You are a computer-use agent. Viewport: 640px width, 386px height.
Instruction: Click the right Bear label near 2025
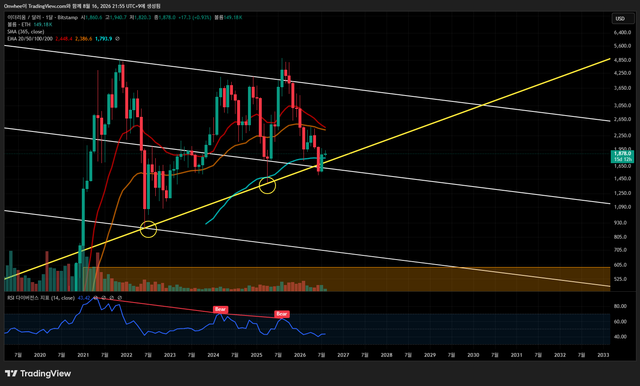[282, 314]
